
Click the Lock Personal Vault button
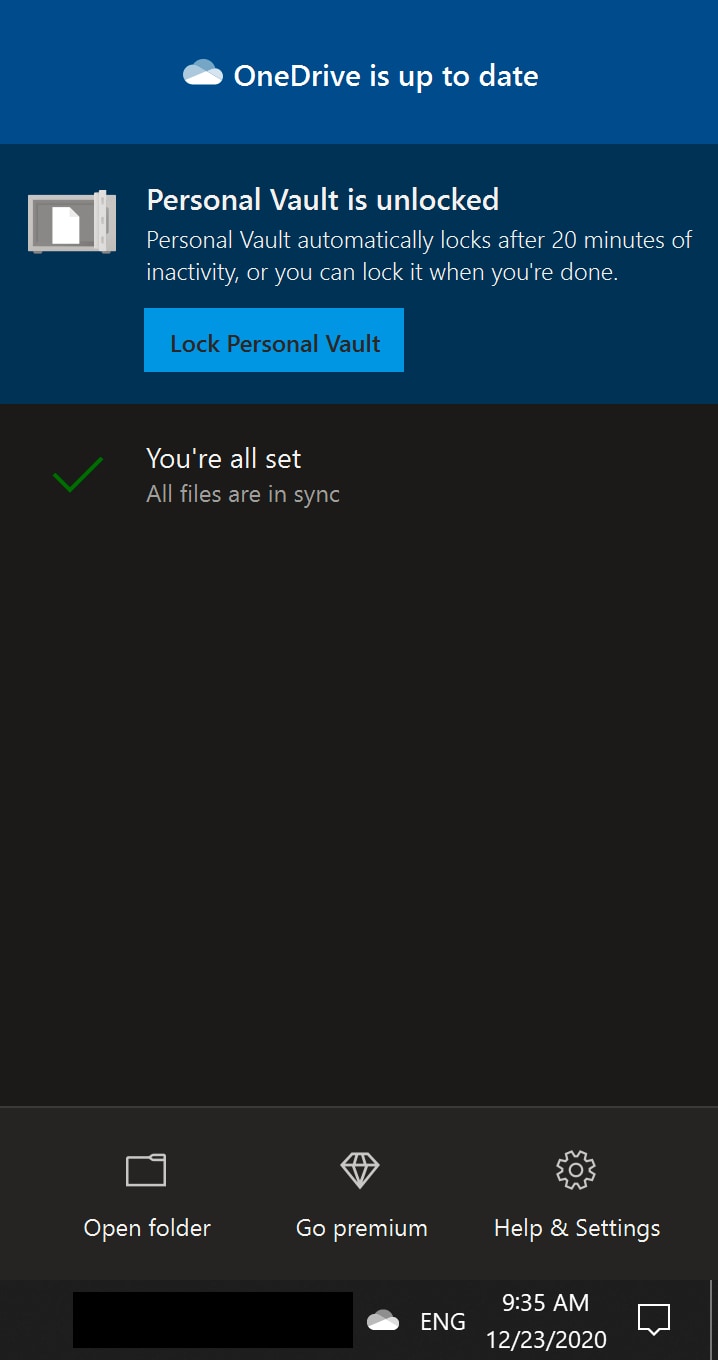[274, 341]
